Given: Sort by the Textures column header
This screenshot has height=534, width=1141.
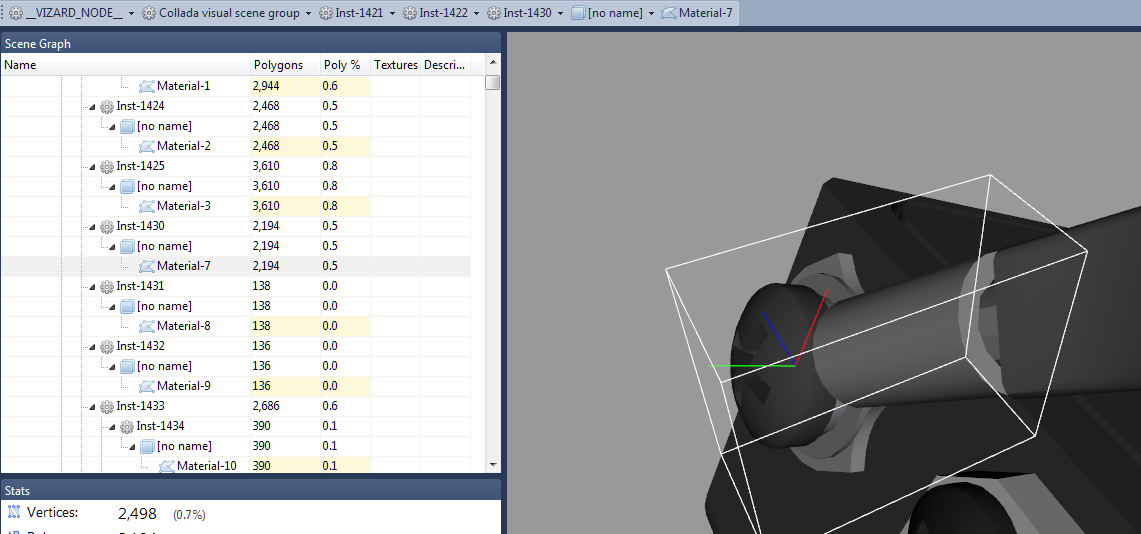Looking at the screenshot, I should pyautogui.click(x=396, y=65).
